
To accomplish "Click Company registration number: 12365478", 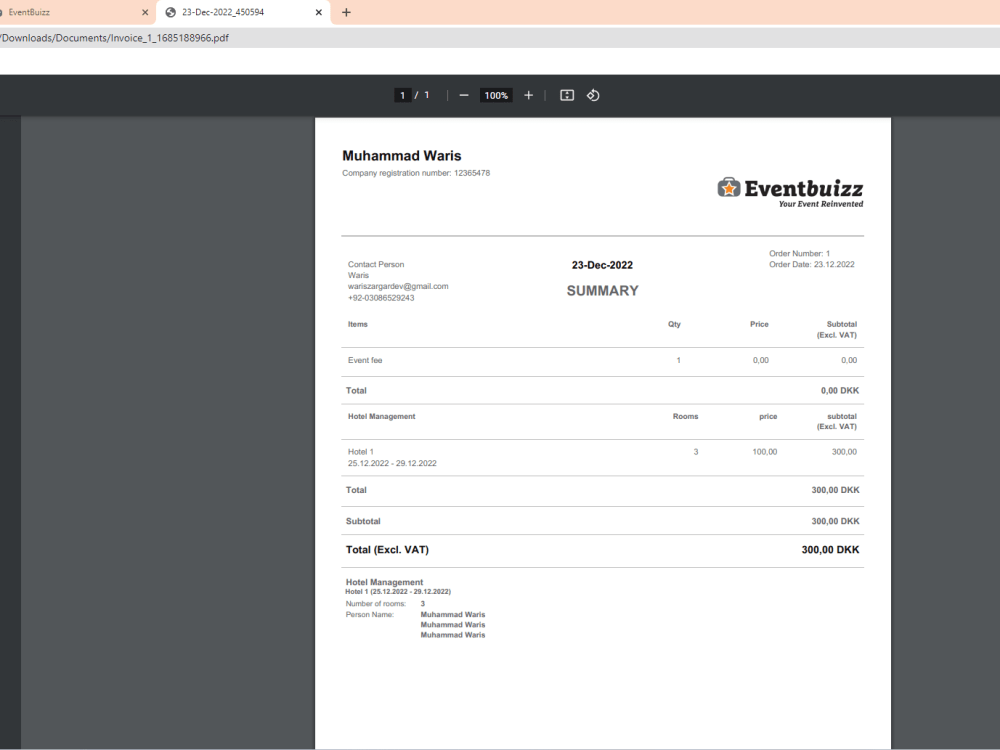I will 416,173.
